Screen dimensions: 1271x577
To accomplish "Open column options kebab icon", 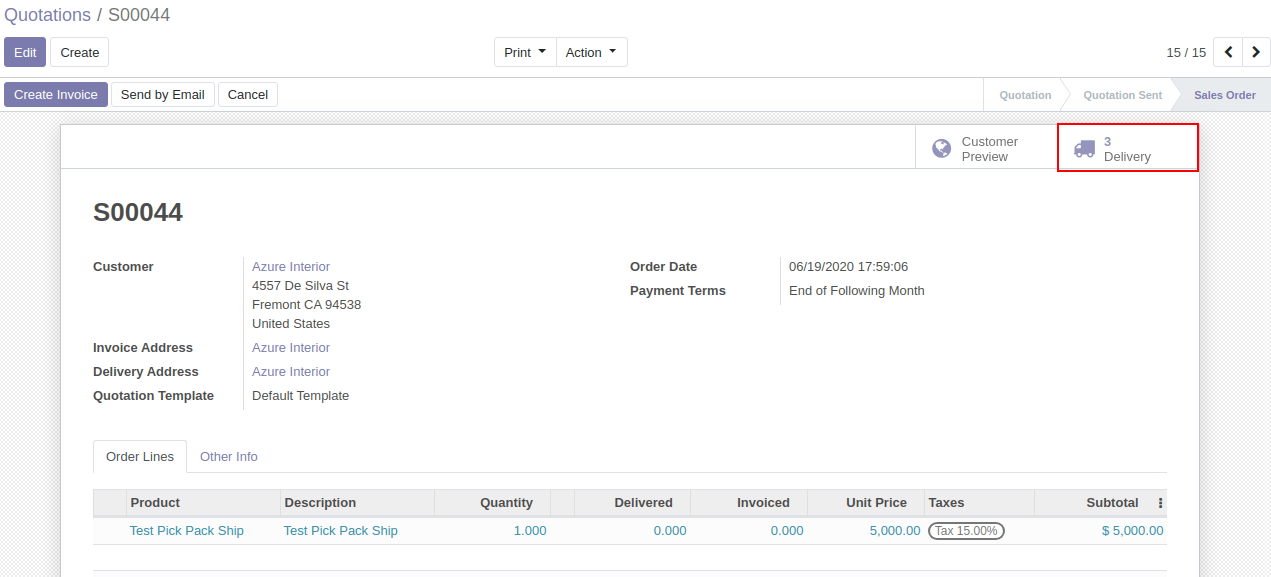I will 1160,503.
